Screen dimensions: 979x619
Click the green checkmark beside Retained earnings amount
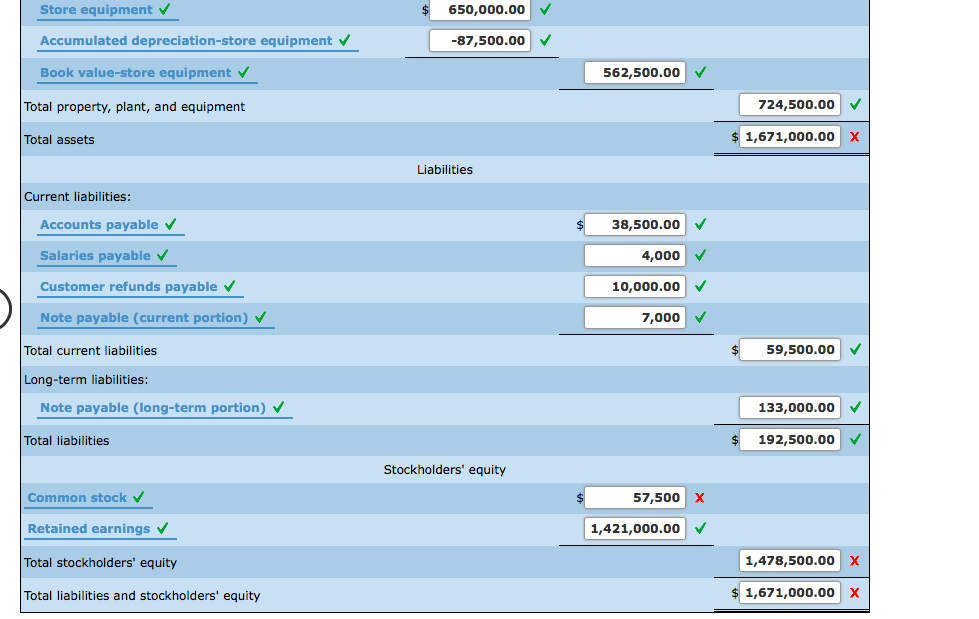point(699,528)
